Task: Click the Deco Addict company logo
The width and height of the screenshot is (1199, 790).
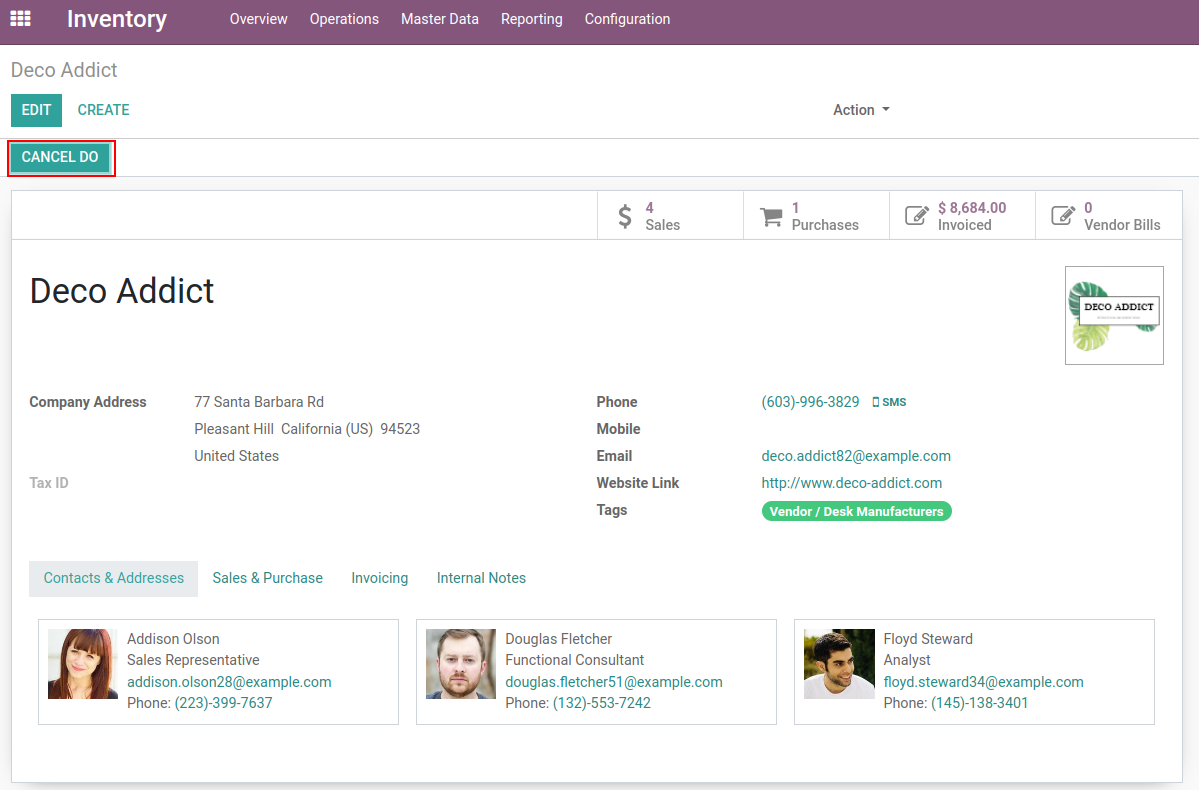Action: [1114, 315]
